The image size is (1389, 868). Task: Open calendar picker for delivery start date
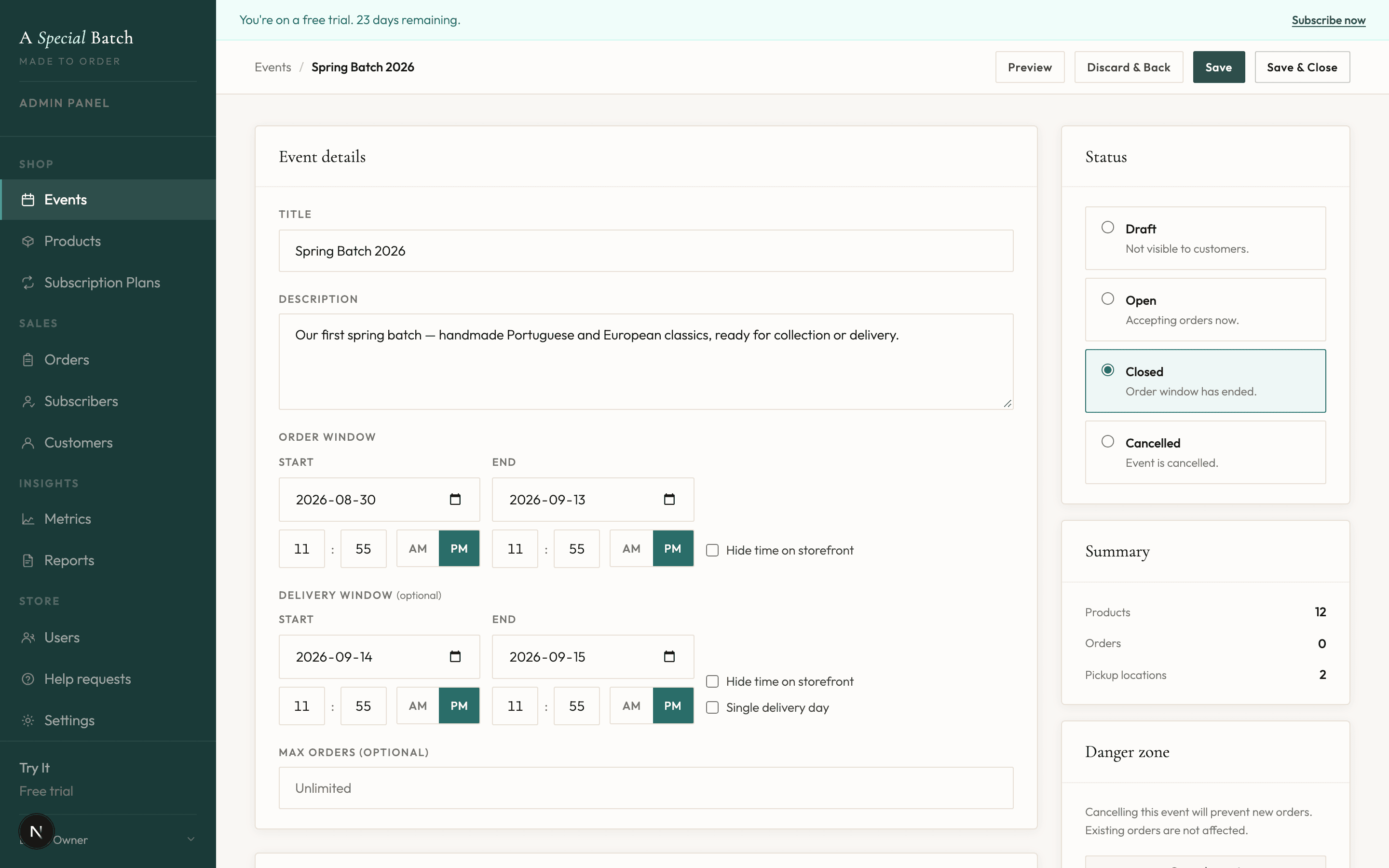[455, 656]
